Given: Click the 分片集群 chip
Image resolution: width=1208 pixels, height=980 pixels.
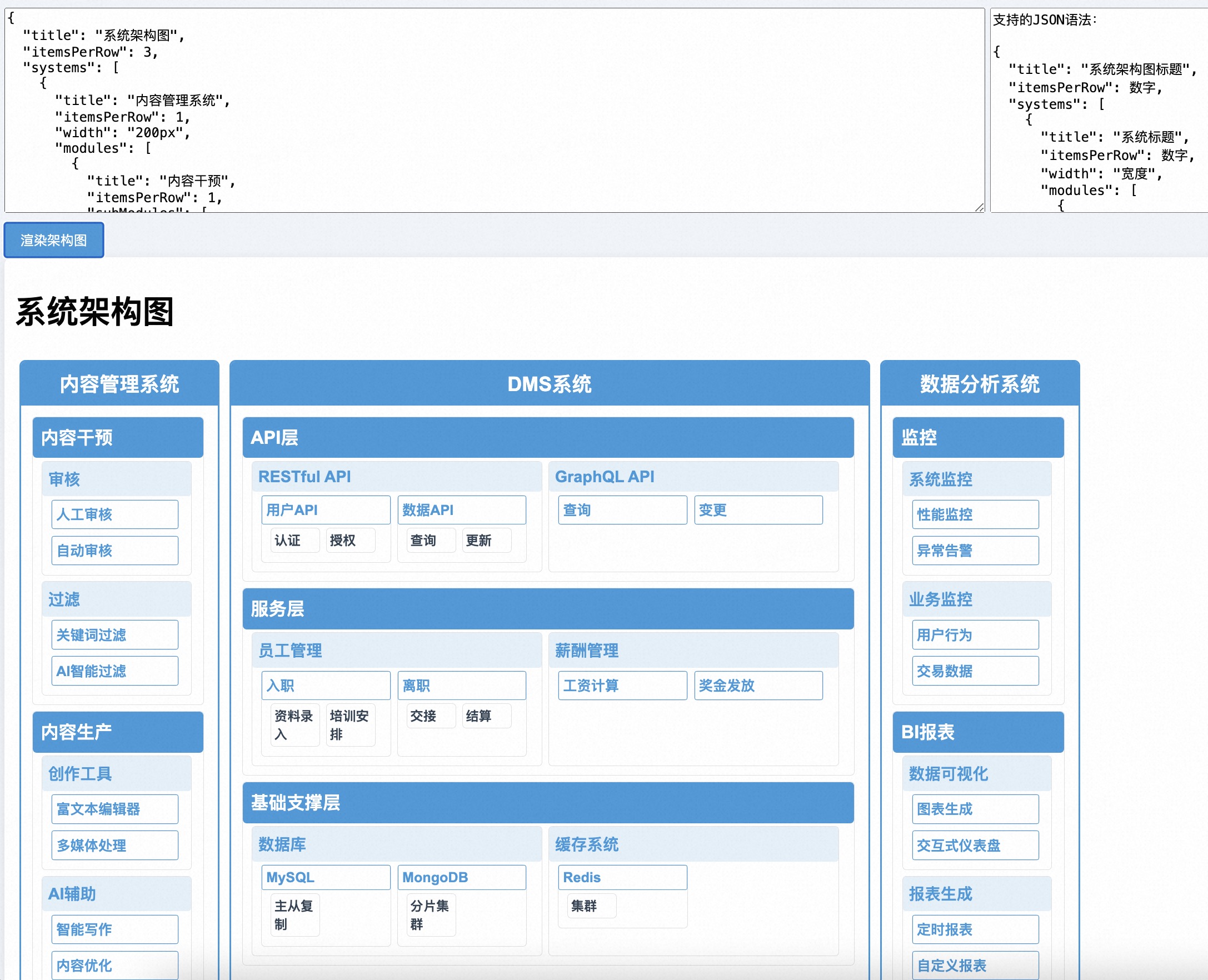Looking at the screenshot, I should [x=431, y=915].
